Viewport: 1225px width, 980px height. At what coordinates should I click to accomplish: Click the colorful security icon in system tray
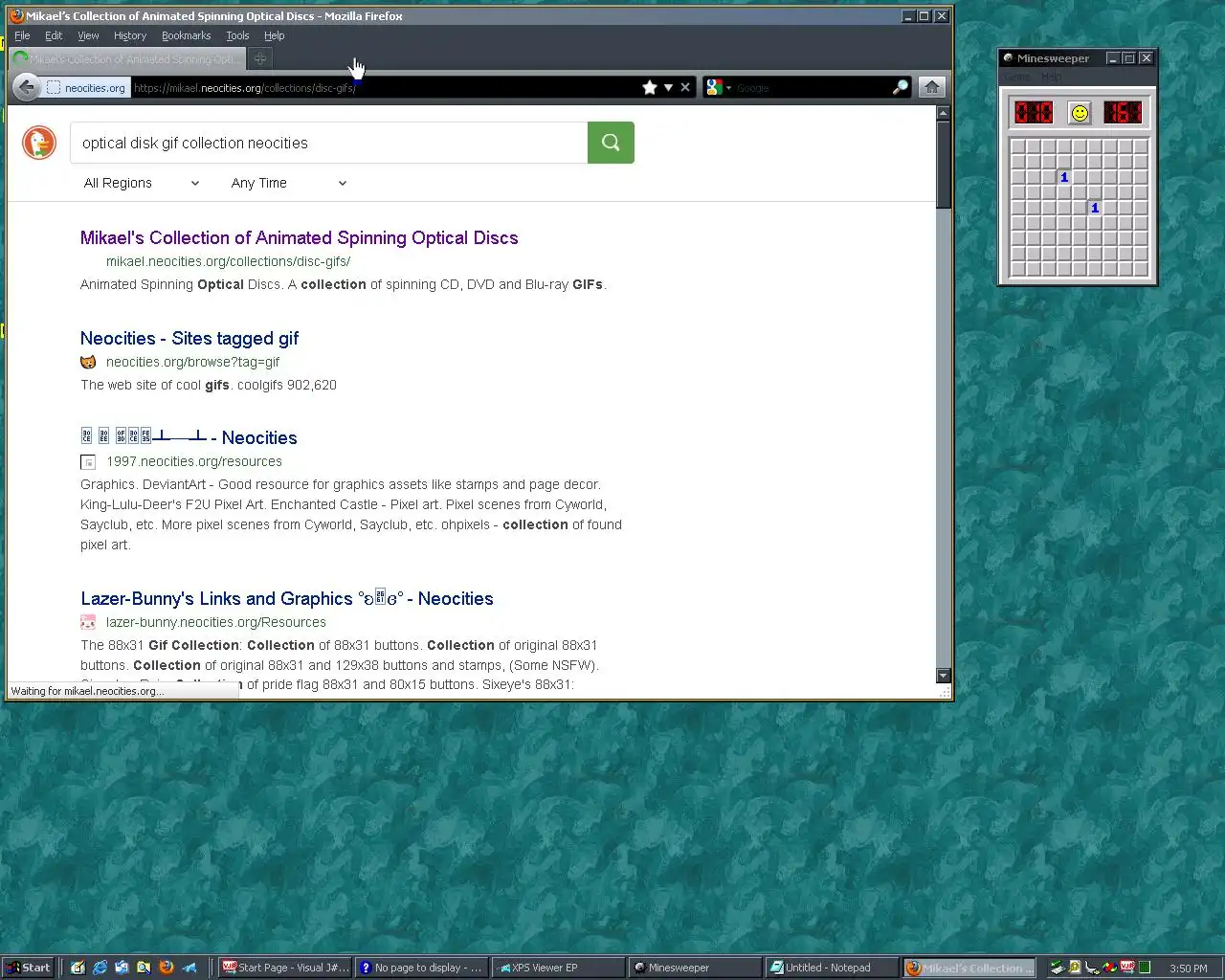[x=1110, y=967]
